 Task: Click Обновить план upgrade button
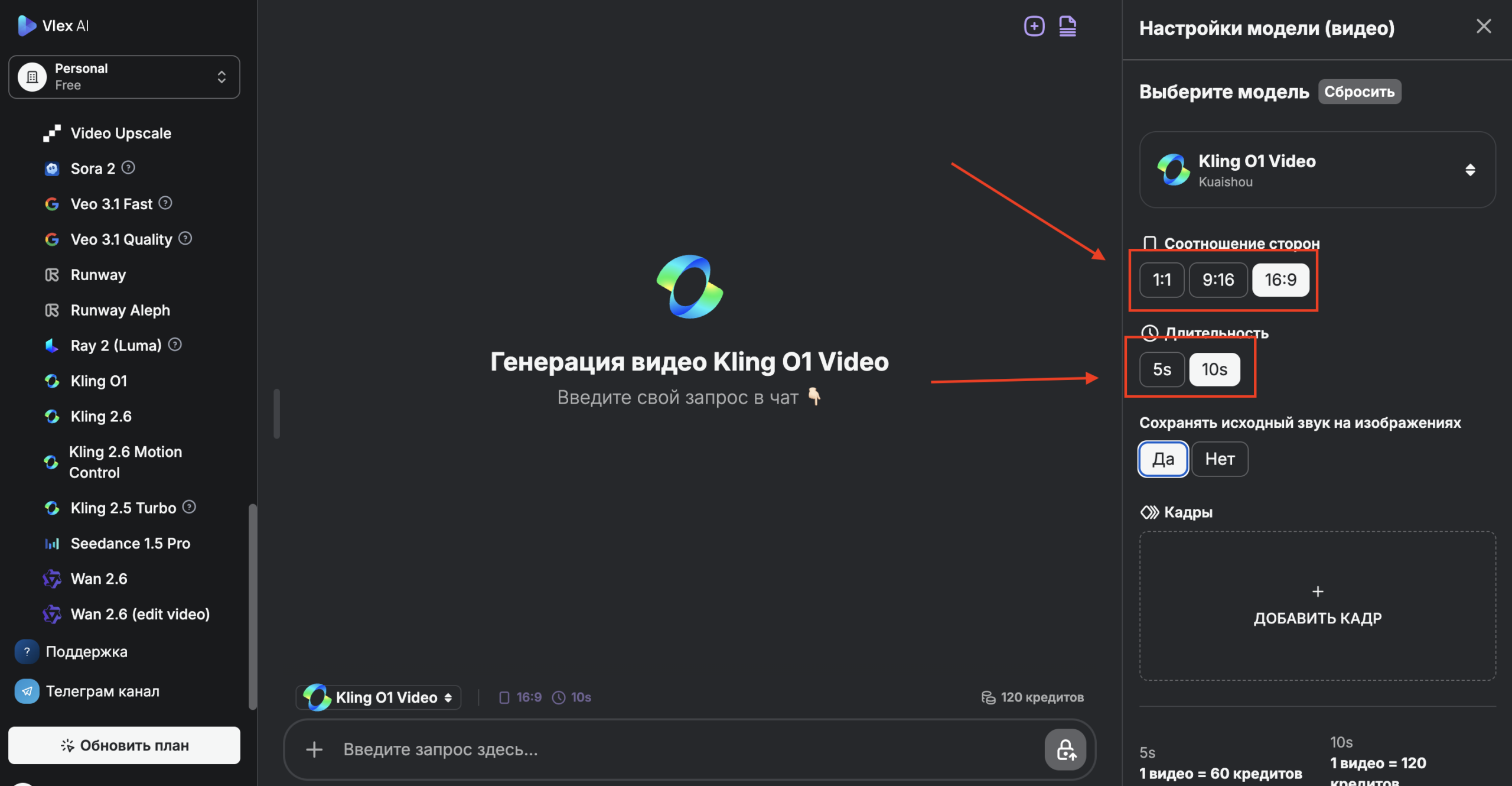(124, 745)
